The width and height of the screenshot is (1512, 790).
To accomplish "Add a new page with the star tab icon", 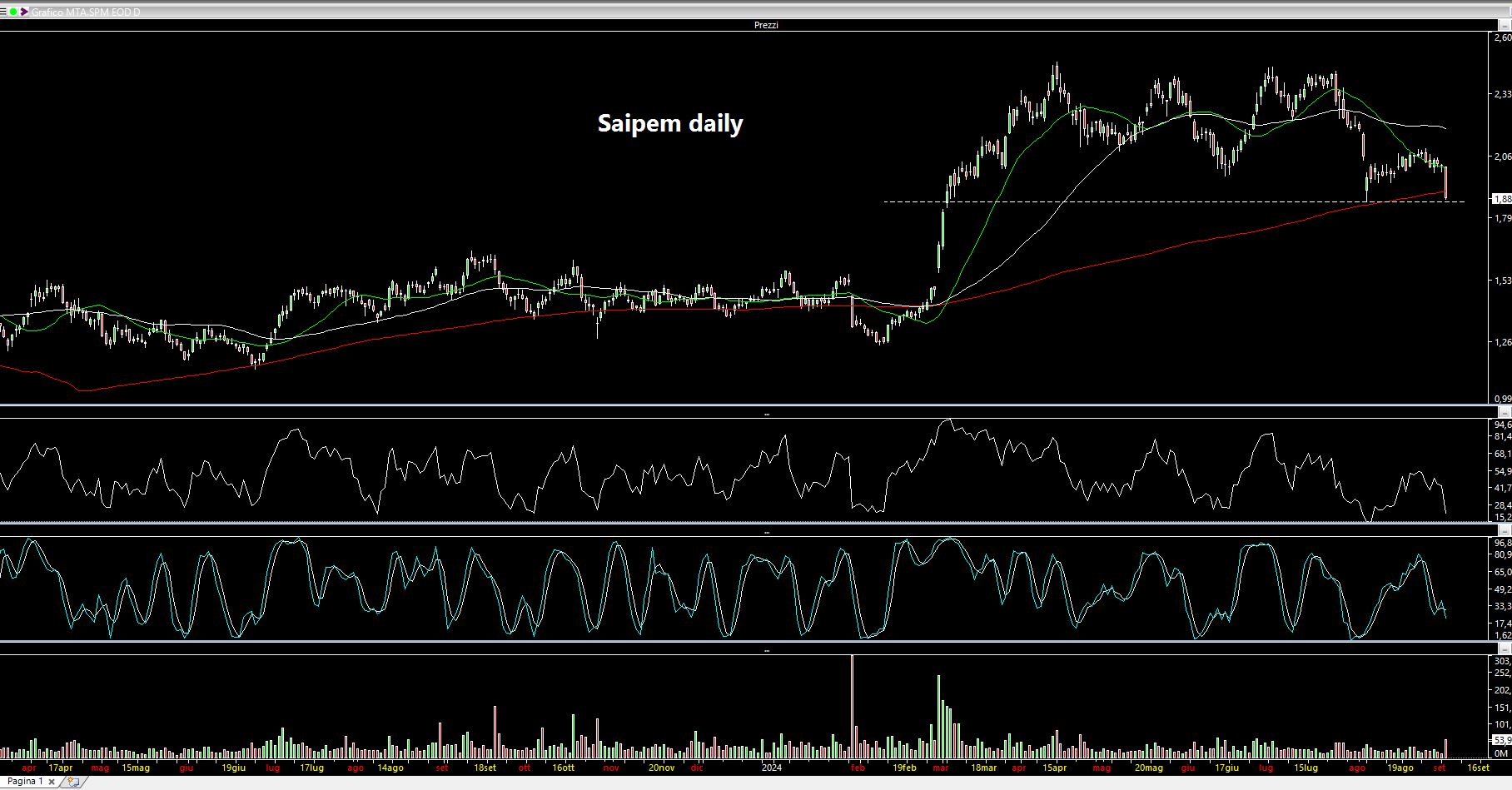I will 73,782.
